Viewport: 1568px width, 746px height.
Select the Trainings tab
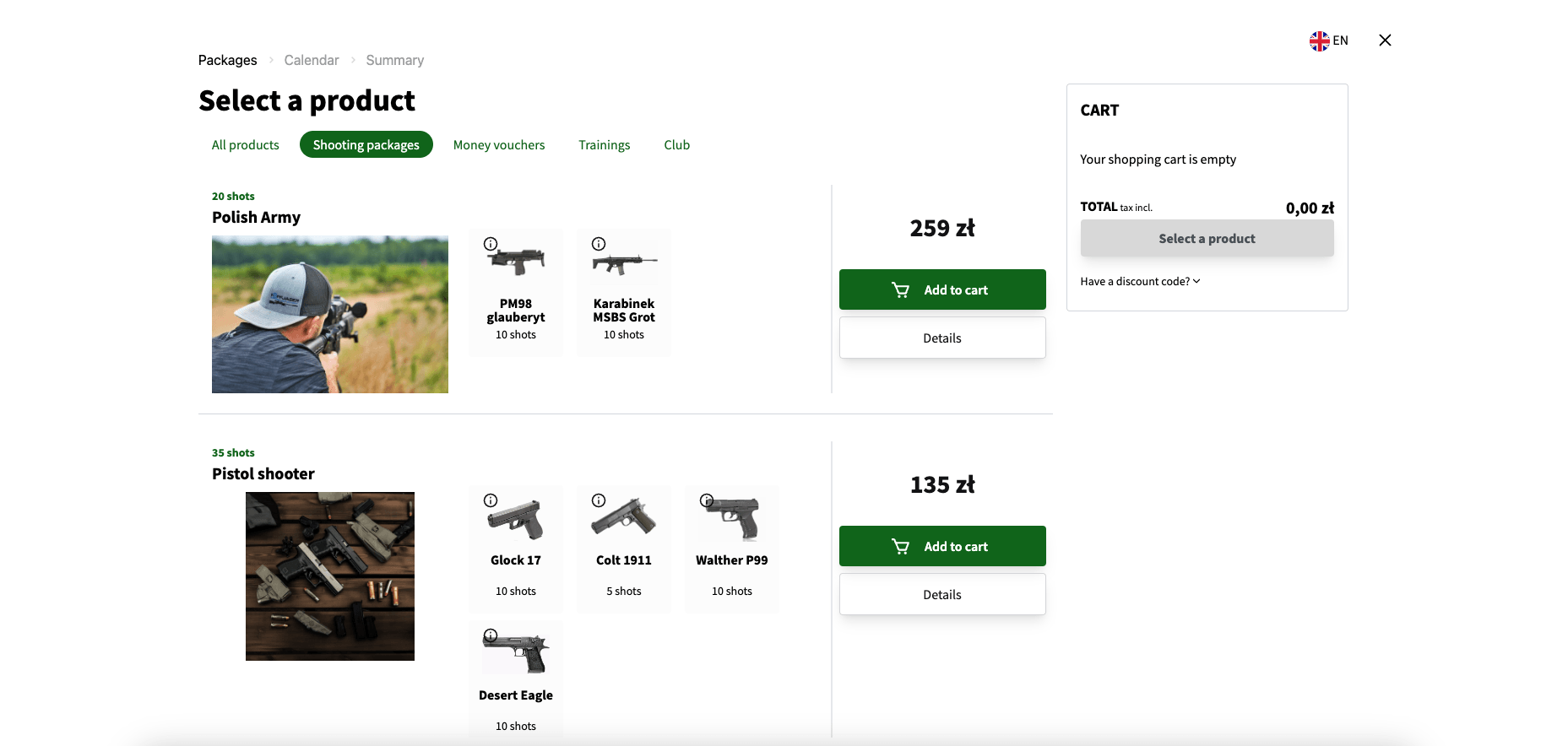tap(605, 145)
